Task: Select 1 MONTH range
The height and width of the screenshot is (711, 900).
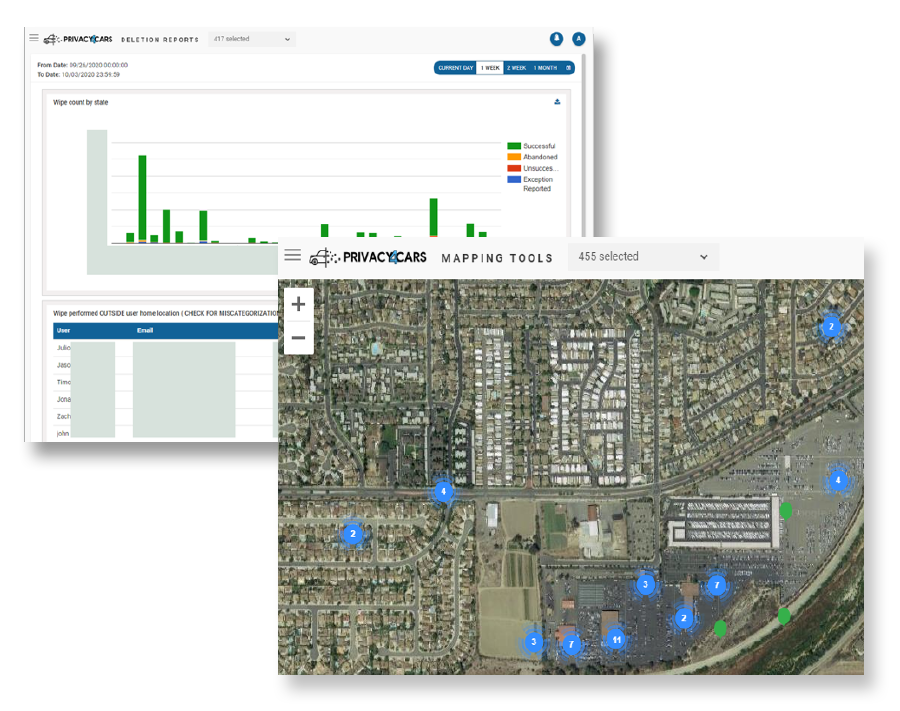Action: pos(545,68)
